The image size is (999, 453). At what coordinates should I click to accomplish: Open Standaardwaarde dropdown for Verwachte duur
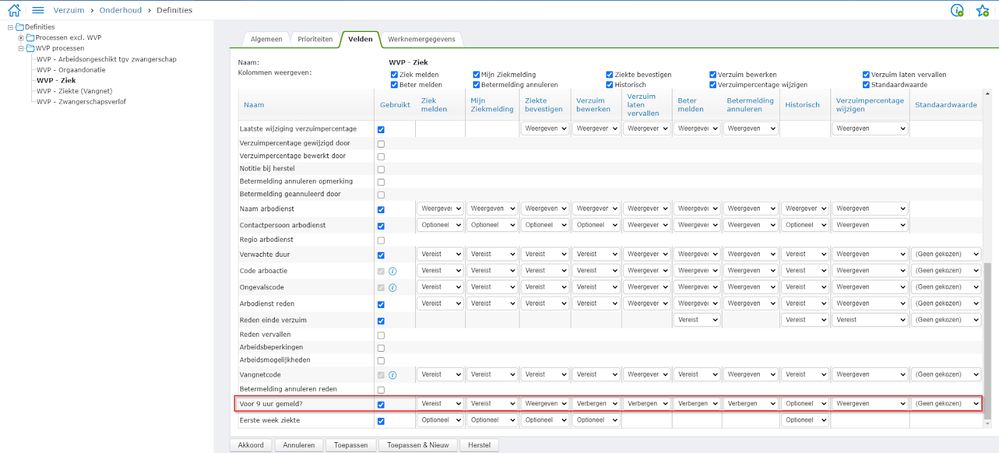pos(946,255)
